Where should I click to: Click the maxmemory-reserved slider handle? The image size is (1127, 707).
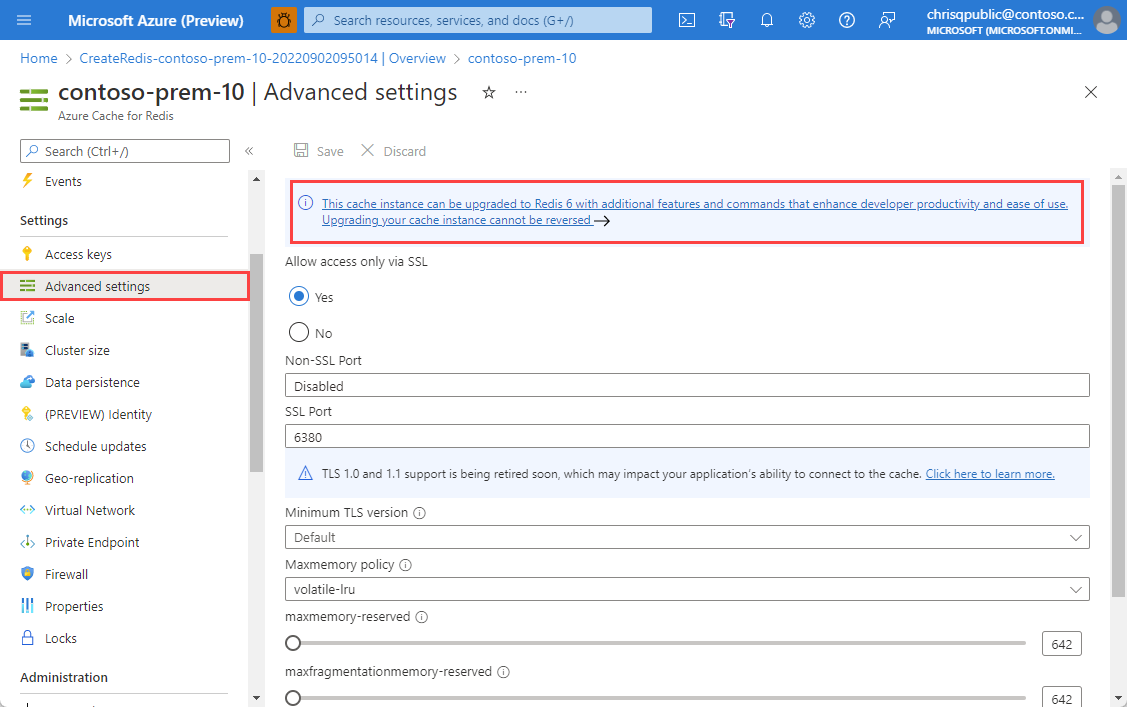click(293, 643)
